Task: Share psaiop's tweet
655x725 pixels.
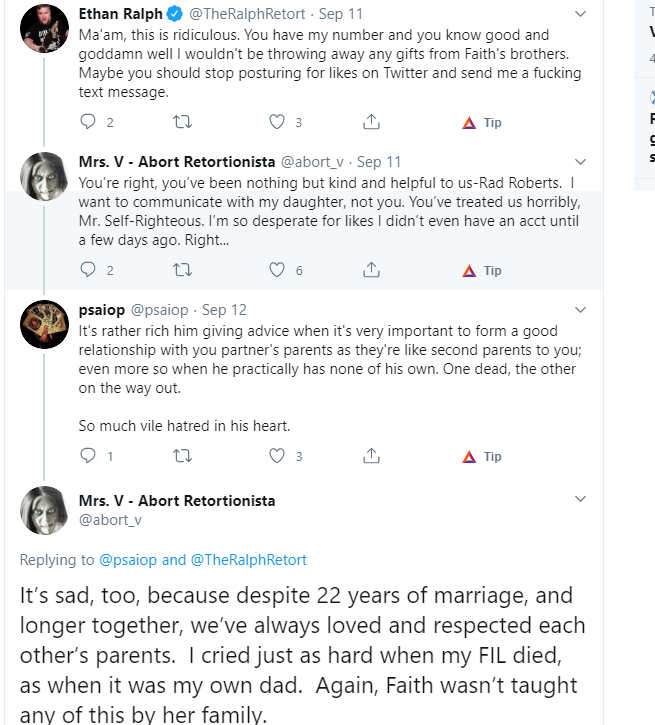Action: tap(371, 456)
